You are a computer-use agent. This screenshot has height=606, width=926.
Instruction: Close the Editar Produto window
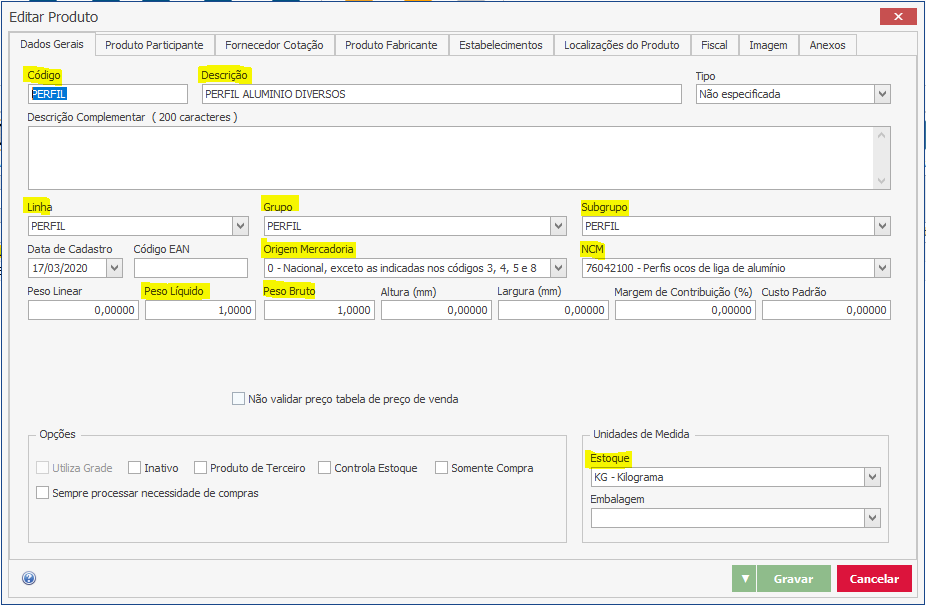[x=897, y=17]
